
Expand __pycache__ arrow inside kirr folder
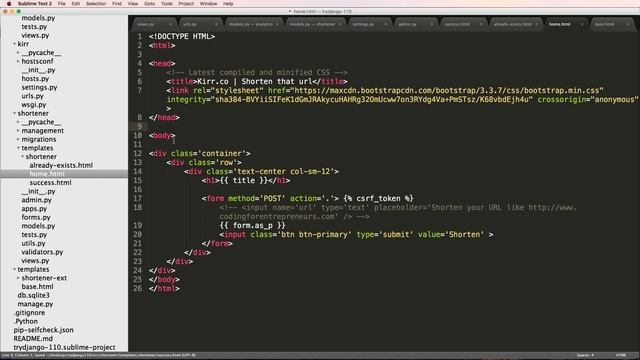tap(18, 53)
